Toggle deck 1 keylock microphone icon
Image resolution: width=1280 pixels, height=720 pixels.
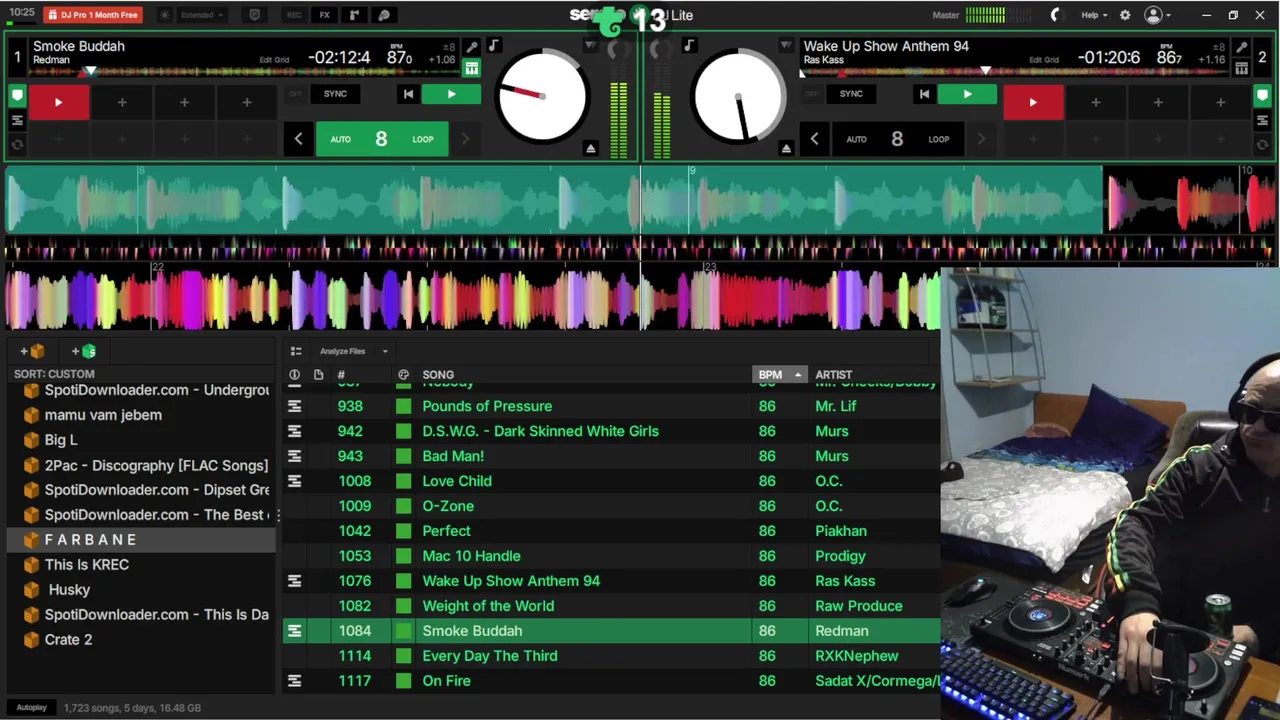tap(472, 47)
